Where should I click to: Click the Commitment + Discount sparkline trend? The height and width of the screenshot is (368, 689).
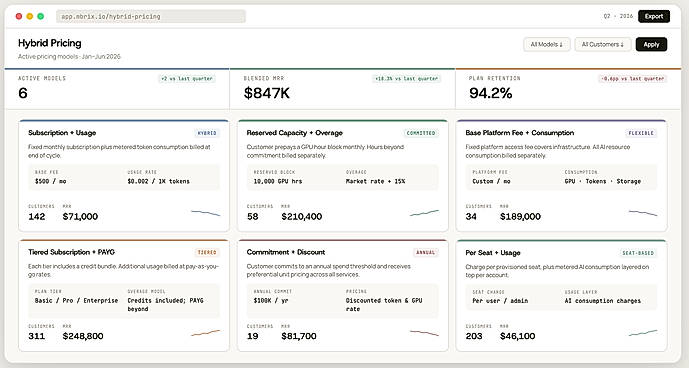click(424, 333)
